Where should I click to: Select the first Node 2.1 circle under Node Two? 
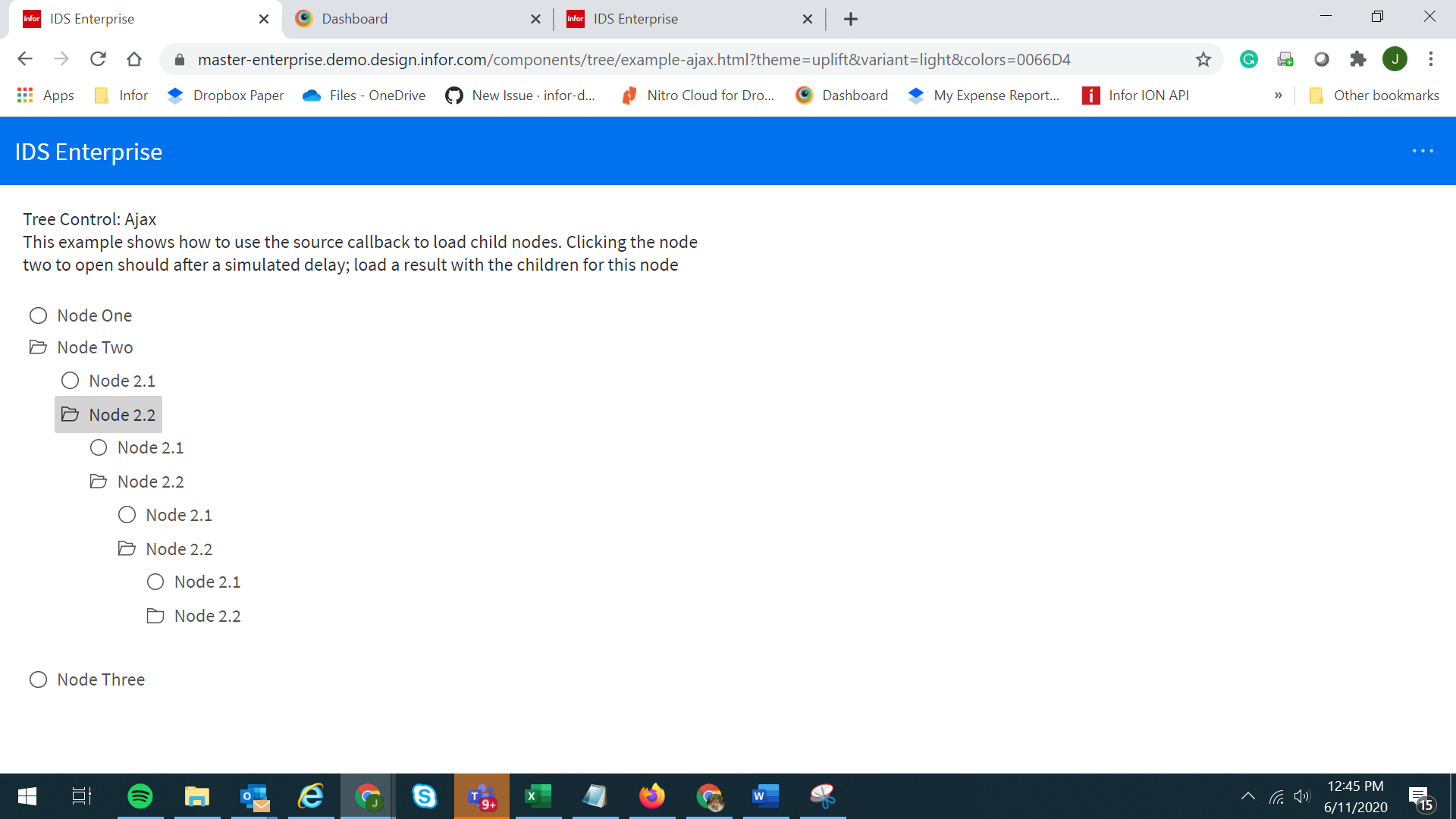pos(70,381)
